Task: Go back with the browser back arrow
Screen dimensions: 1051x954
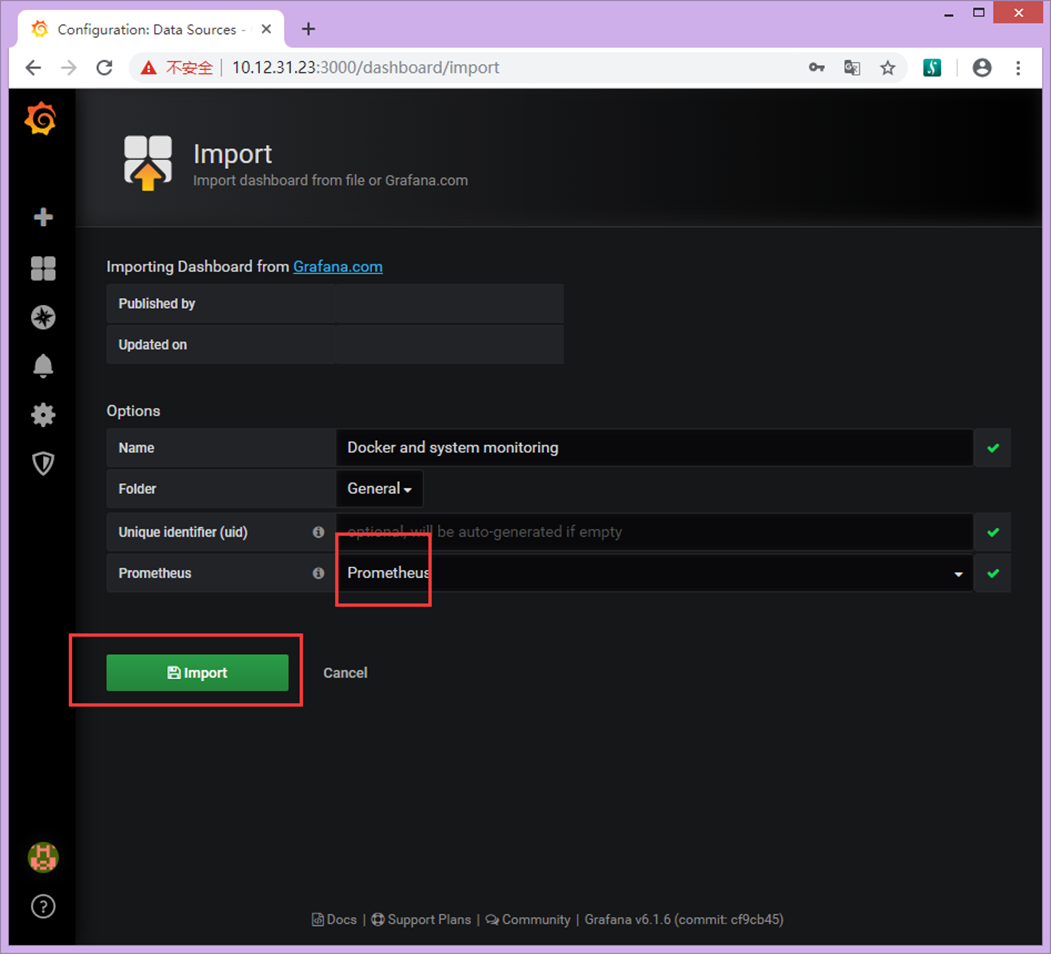Action: 34,68
